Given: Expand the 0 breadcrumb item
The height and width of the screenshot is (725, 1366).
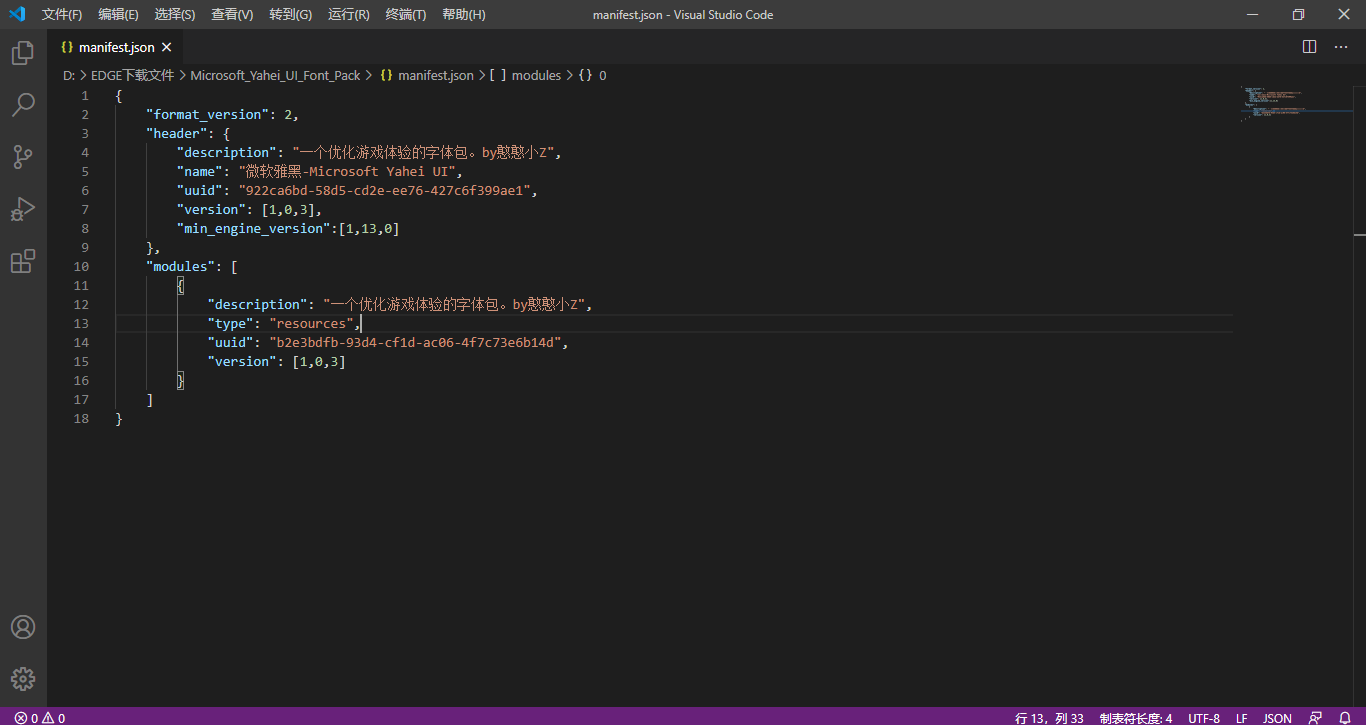Looking at the screenshot, I should pos(593,75).
